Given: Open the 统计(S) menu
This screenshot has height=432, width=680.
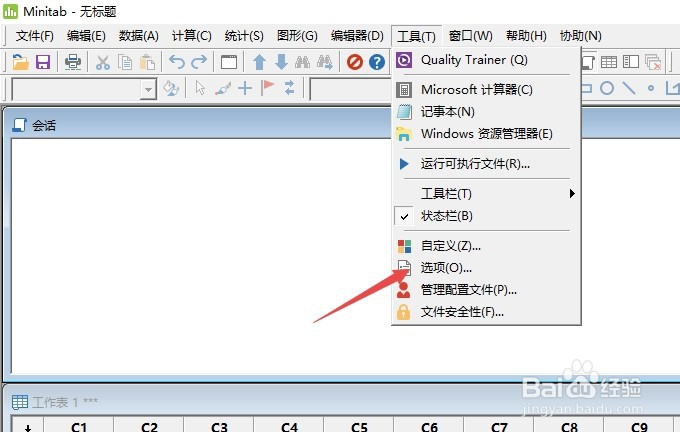Looking at the screenshot, I should click(244, 36).
